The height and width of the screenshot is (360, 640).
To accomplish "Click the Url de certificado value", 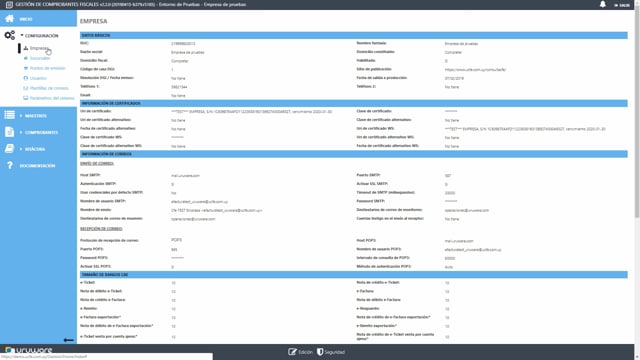I will coord(251,111).
